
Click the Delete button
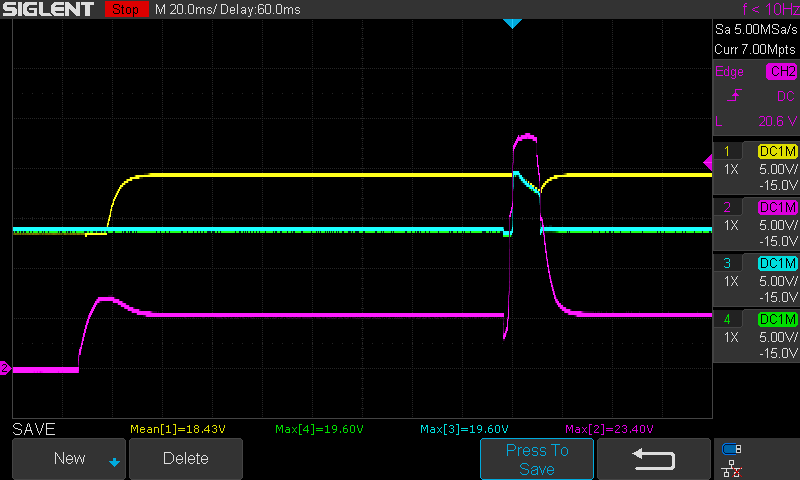[x=186, y=459]
